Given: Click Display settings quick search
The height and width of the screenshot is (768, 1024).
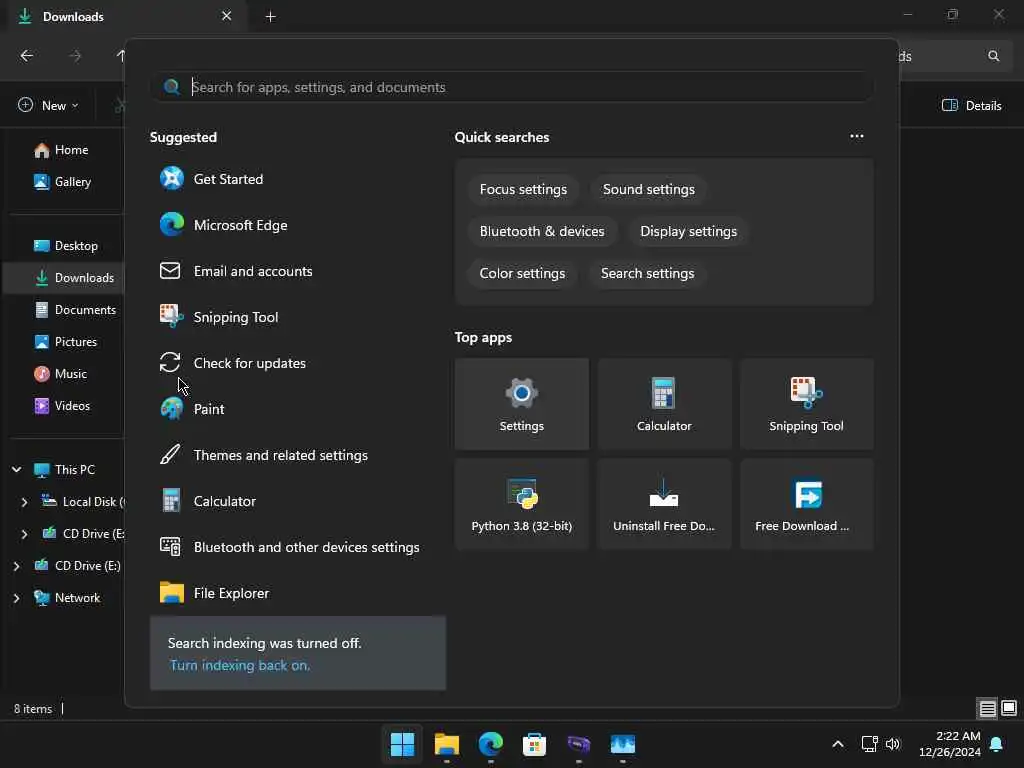Looking at the screenshot, I should click(x=688, y=231).
